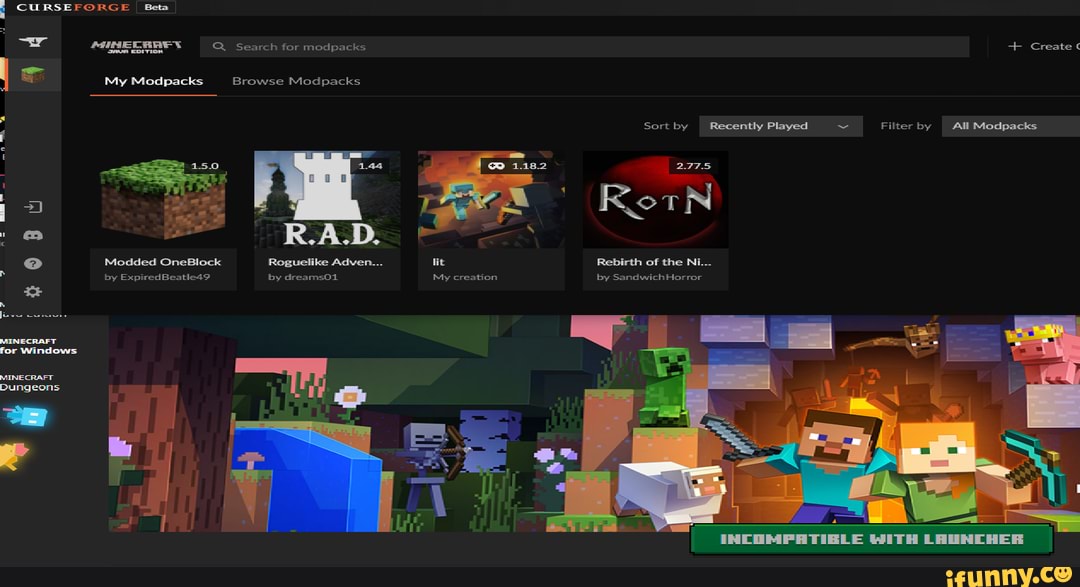Screen dimensions: 1080x587
Task: Open Discord via the sidebar icon
Action: coord(35,234)
